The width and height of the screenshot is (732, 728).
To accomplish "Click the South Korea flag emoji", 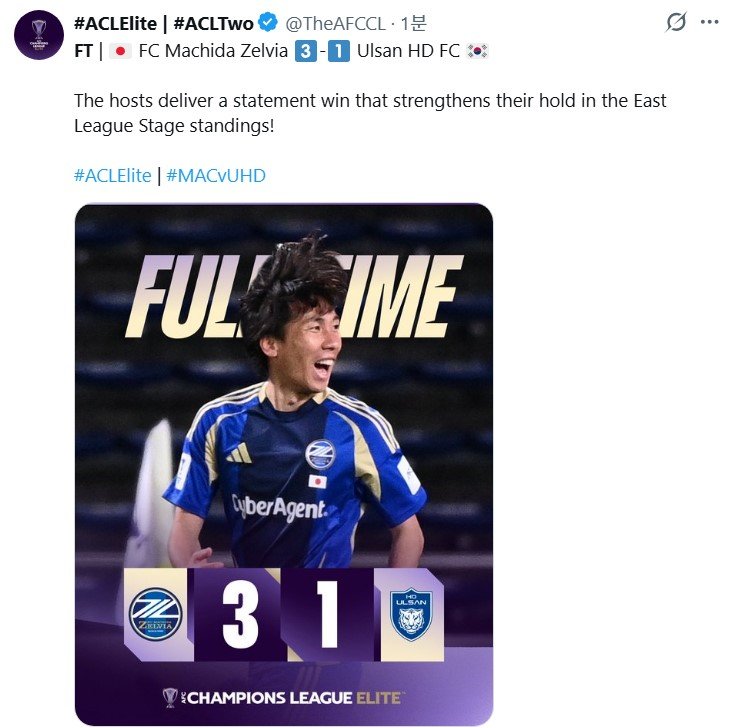I will tap(478, 51).
